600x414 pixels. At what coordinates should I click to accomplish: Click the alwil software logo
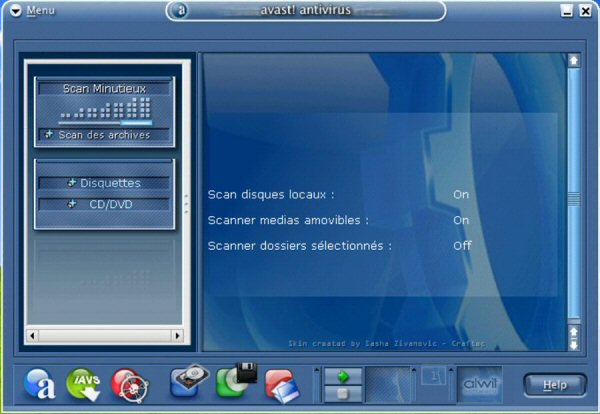click(x=480, y=384)
